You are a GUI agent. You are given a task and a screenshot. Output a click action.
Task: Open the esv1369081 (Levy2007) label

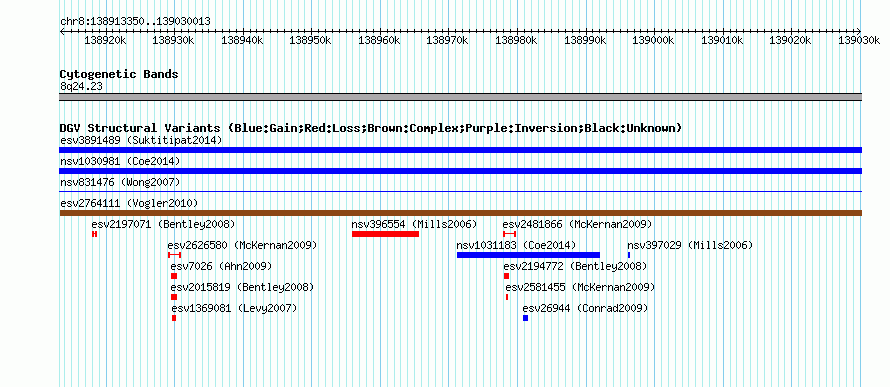click(234, 308)
